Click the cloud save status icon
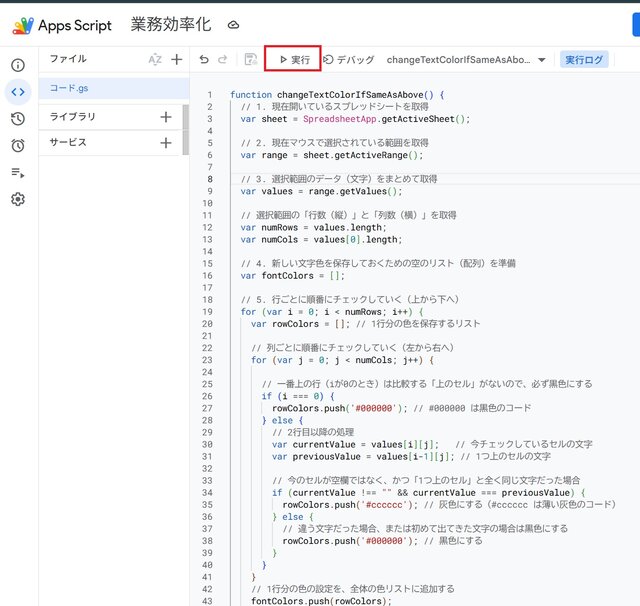 click(233, 25)
